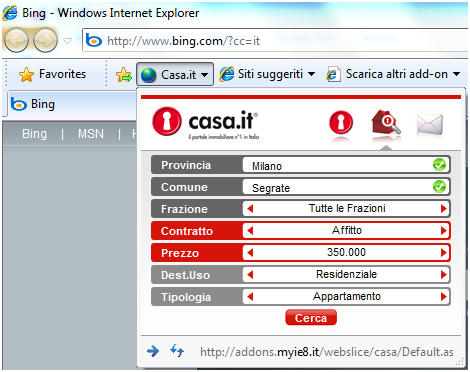Click the browser Forward button
Viewport: 470px width, 372px height.
point(45,41)
